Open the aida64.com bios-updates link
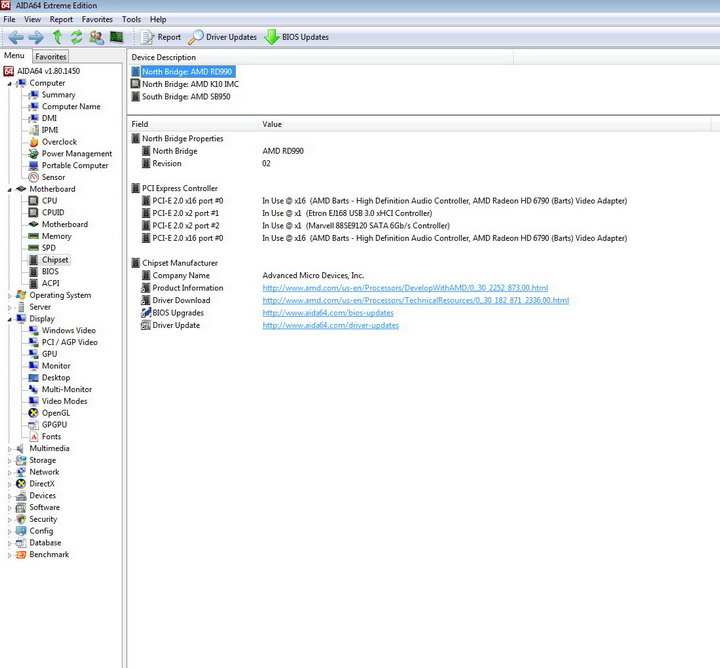The height and width of the screenshot is (668, 720). point(328,313)
